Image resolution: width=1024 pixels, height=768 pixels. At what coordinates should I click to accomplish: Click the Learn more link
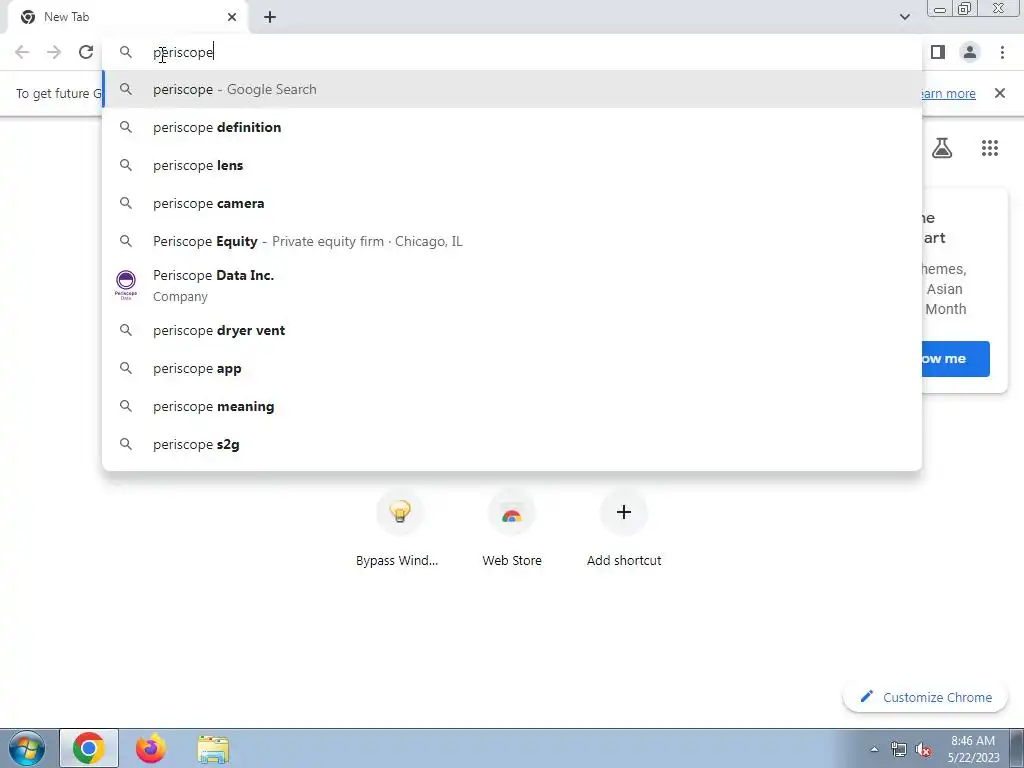pos(948,93)
